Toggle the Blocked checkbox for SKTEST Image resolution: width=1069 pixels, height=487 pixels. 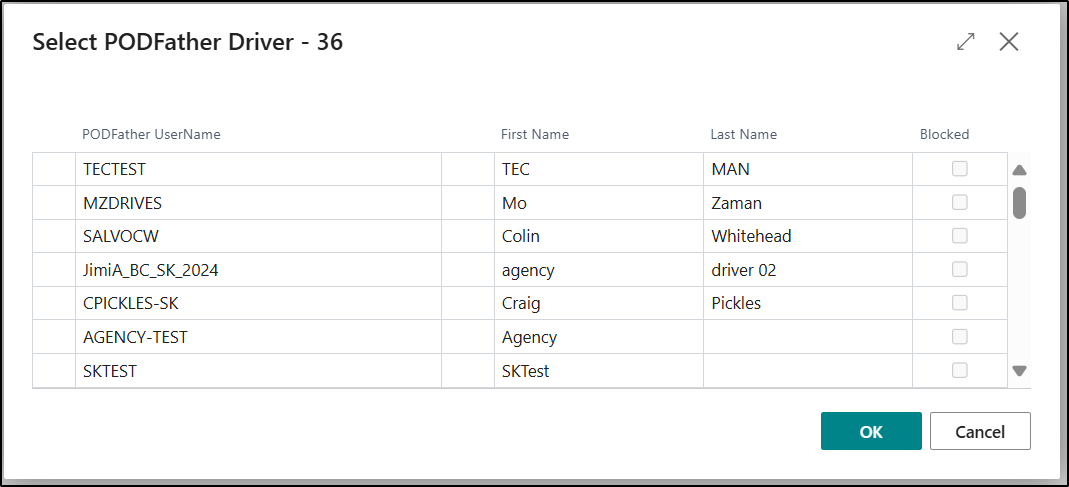[959, 370]
